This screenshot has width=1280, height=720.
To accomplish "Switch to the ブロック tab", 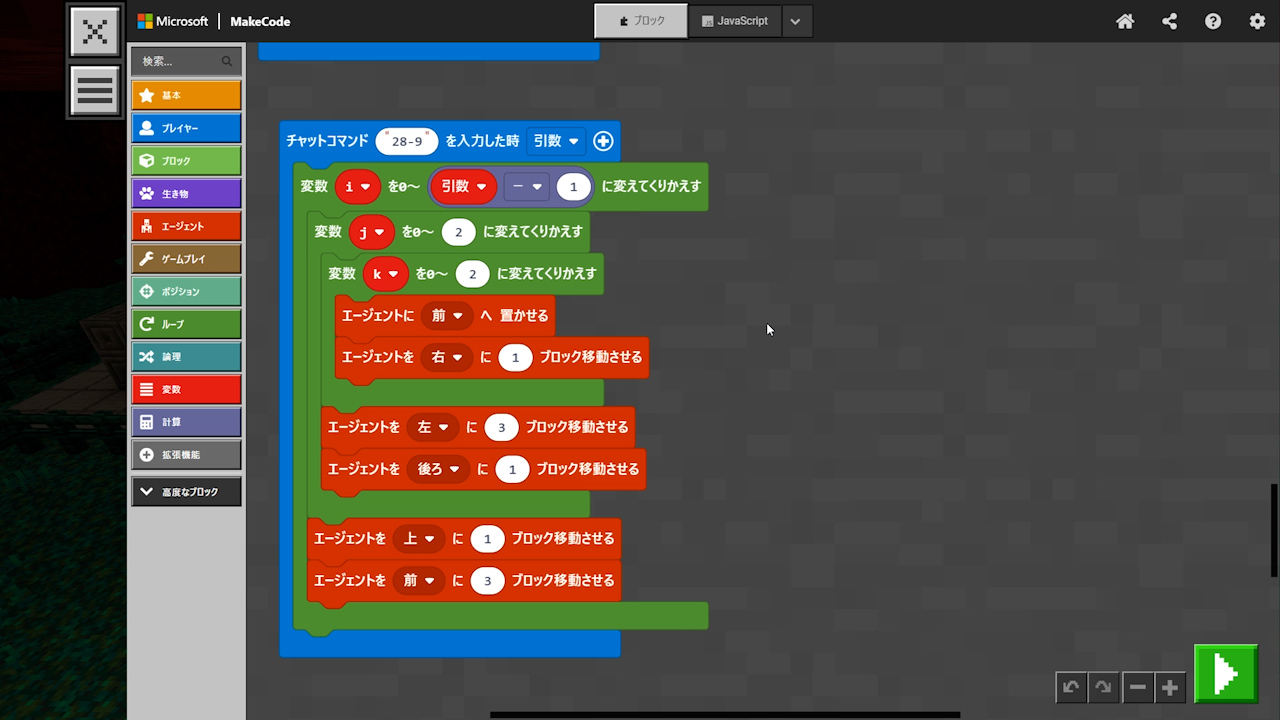I will click(641, 21).
